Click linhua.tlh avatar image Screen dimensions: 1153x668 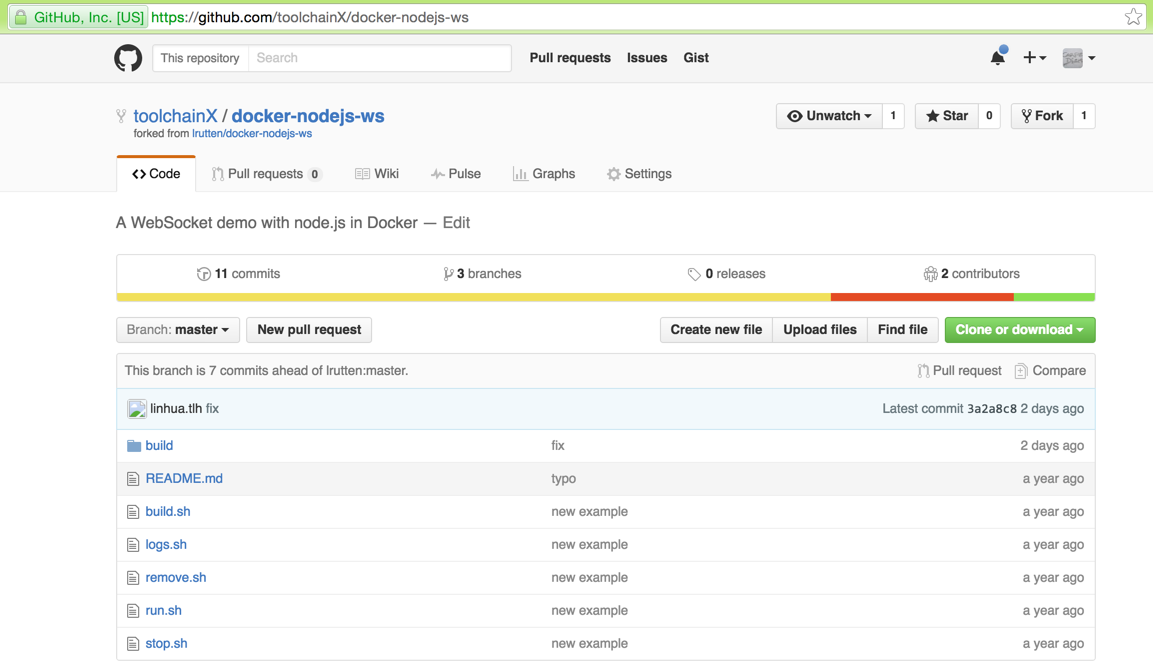coord(137,409)
